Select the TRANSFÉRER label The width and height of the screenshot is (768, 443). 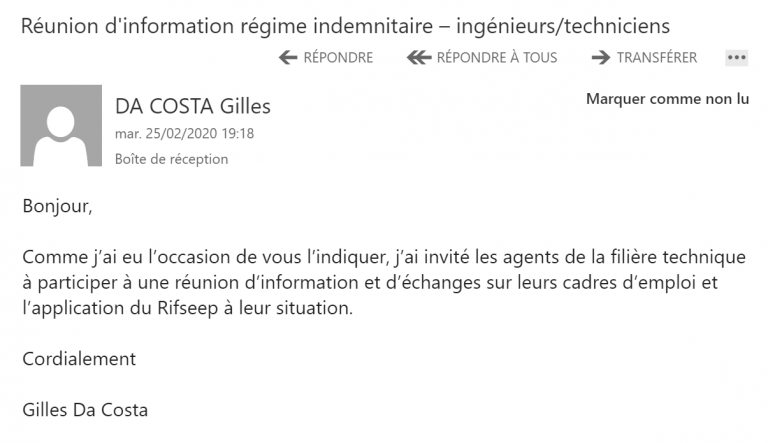656,58
